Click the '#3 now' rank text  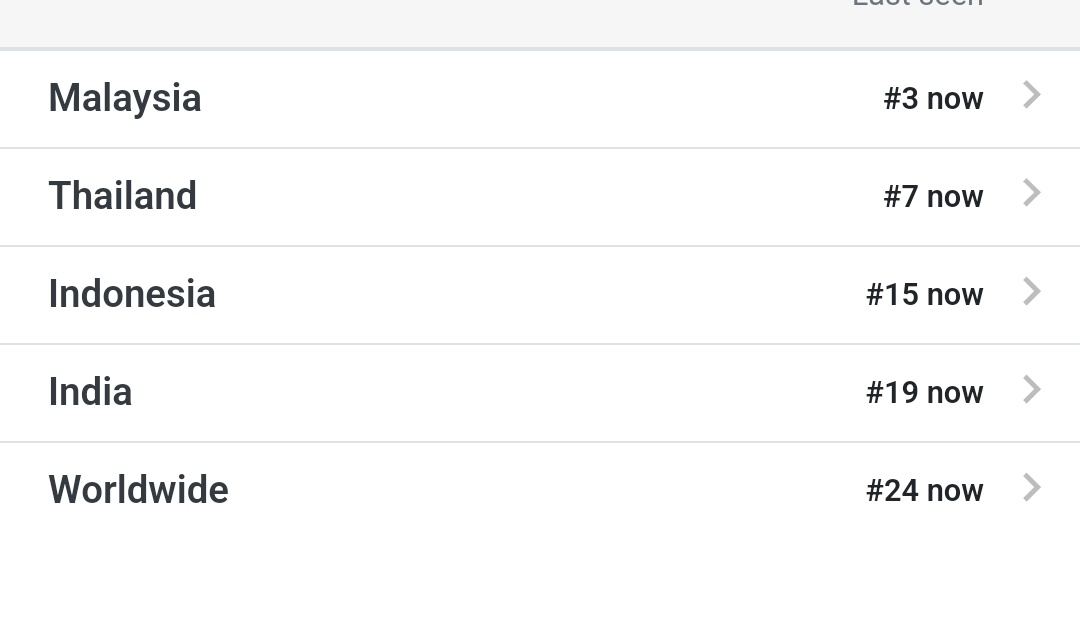[x=933, y=99]
